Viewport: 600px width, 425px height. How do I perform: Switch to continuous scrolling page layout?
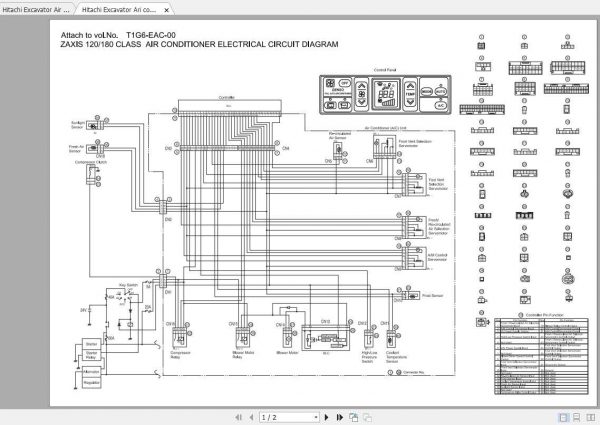point(577,417)
